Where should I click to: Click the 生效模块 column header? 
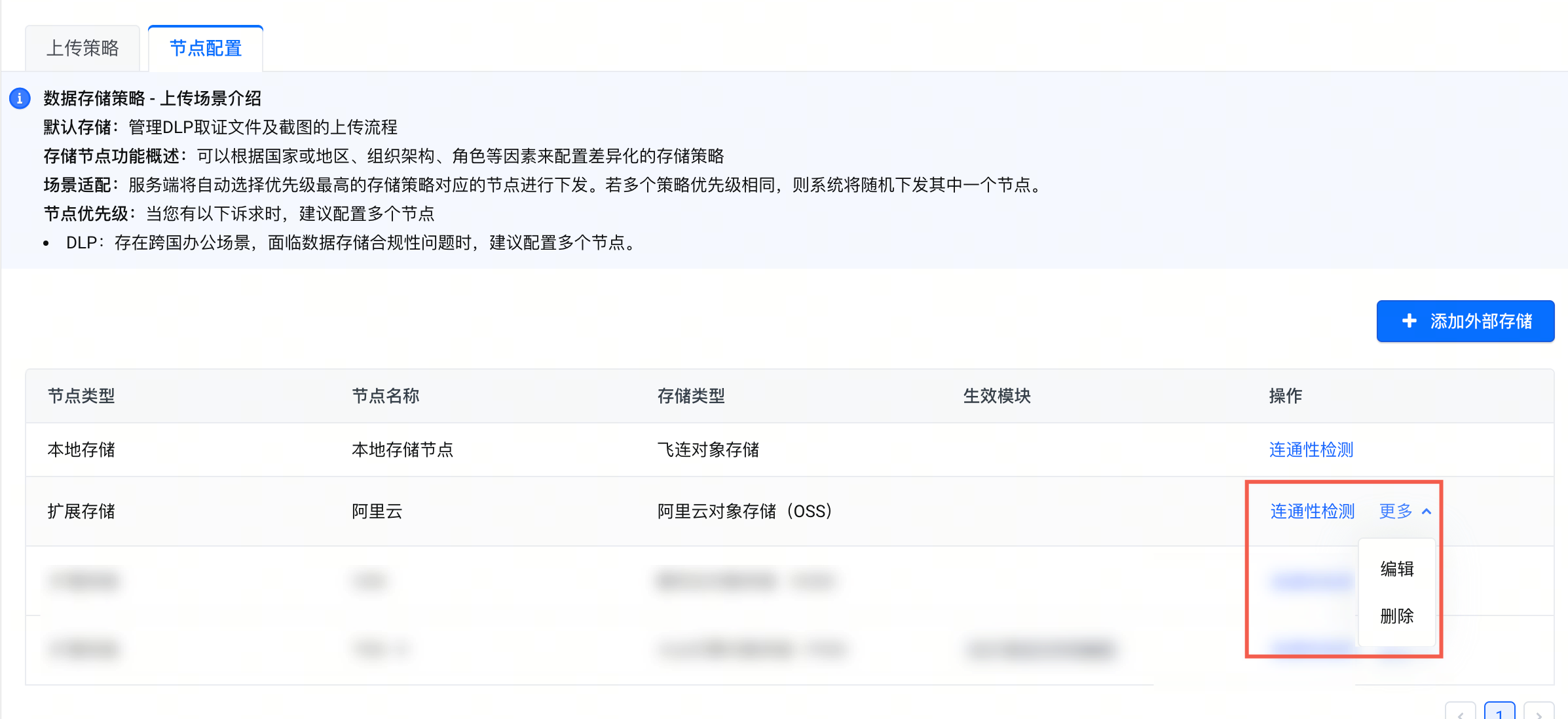click(x=996, y=396)
